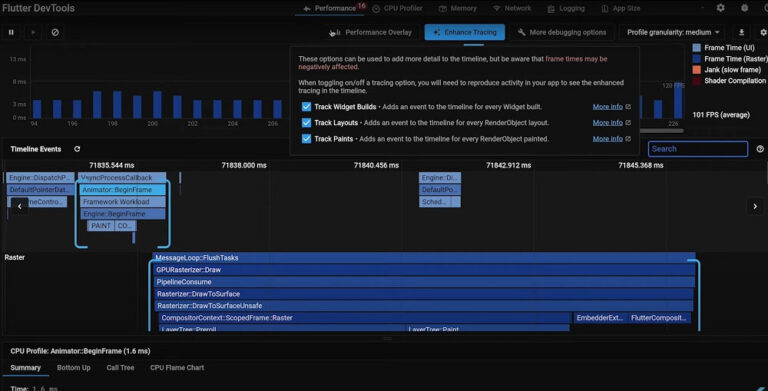
Task: Uncheck Track Widget Builds
Action: (306, 107)
